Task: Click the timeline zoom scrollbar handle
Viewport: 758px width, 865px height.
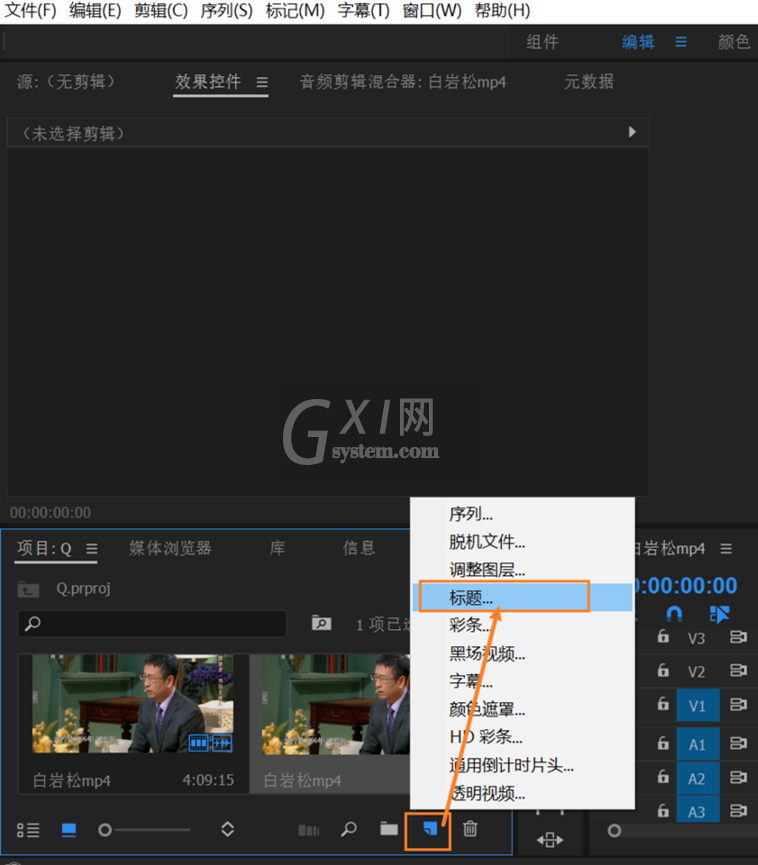Action: (x=614, y=831)
